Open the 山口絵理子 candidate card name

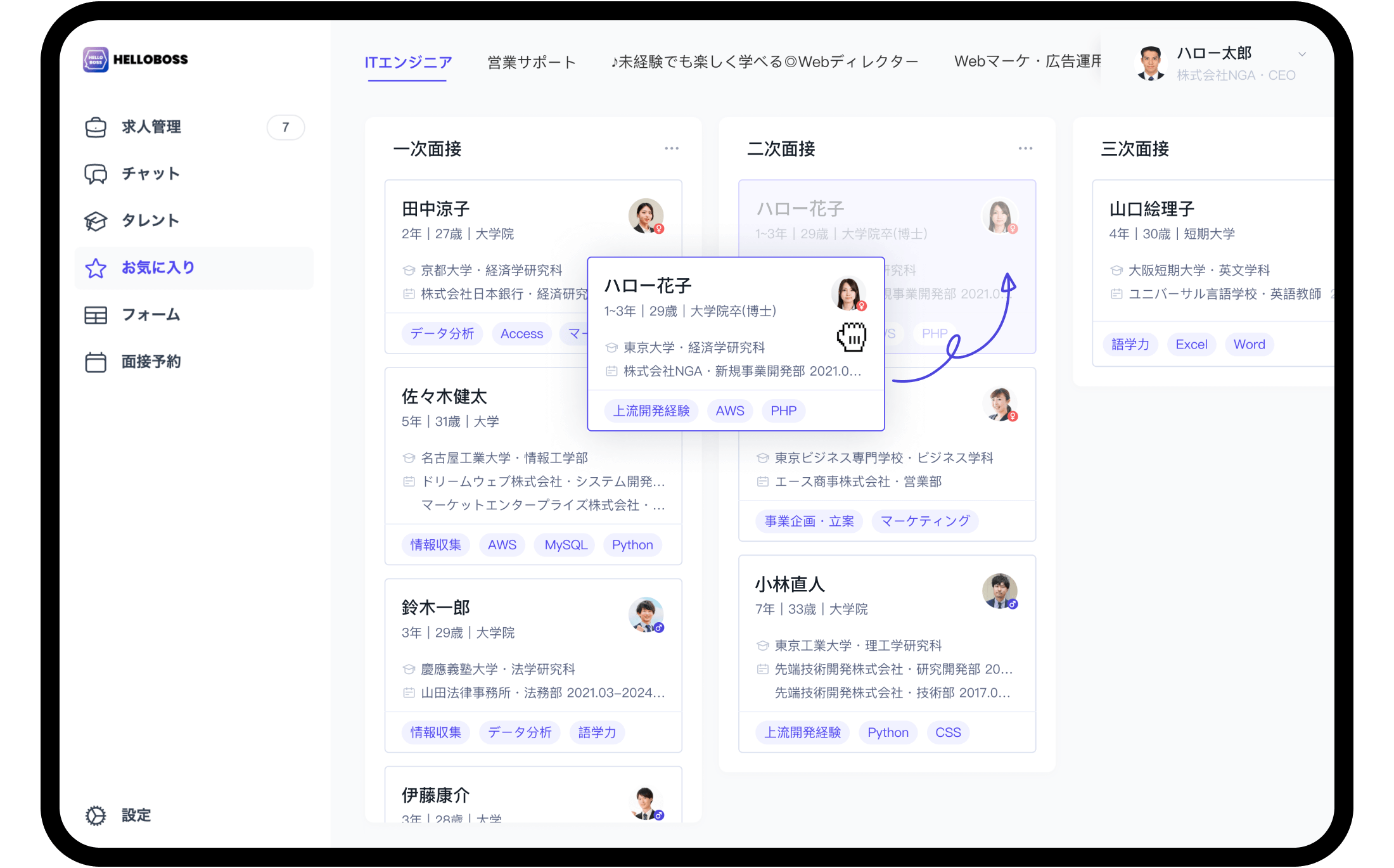tap(1152, 209)
